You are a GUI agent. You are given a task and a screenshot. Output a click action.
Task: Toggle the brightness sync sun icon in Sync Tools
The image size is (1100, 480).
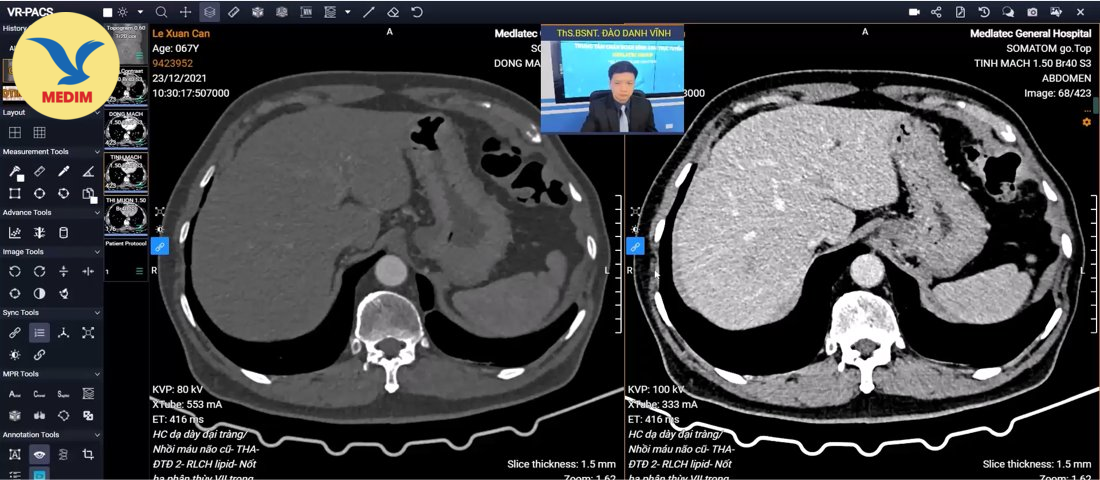(15, 354)
